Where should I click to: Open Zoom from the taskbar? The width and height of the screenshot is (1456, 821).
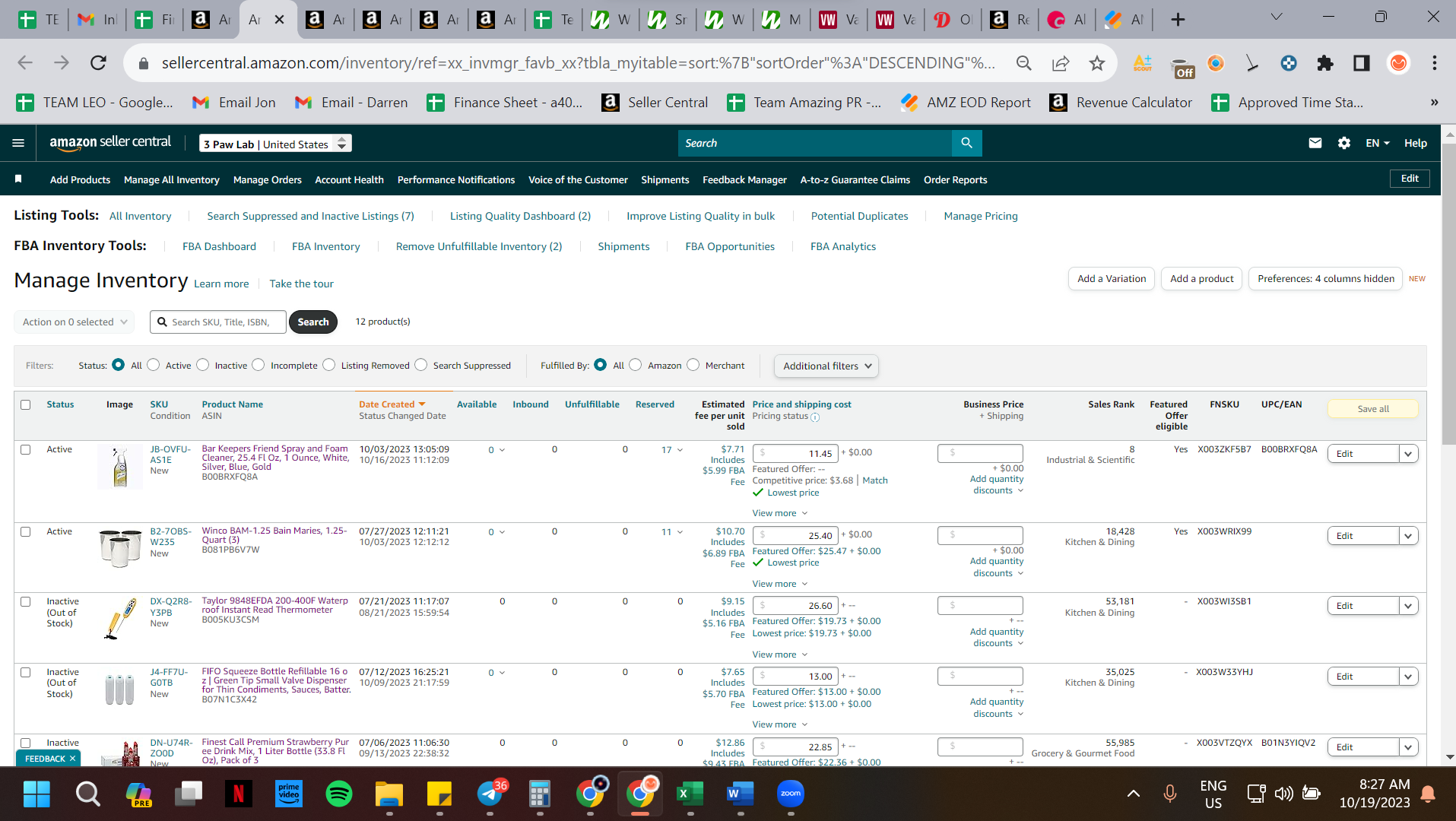point(791,794)
